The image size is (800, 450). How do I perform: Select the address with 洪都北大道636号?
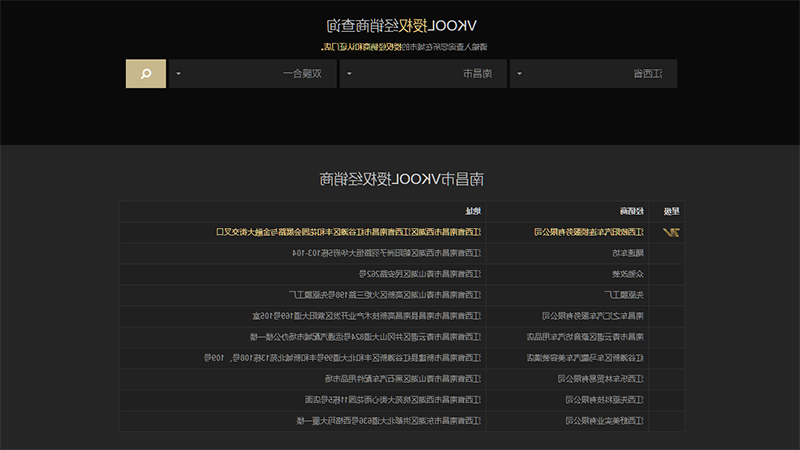point(389,420)
